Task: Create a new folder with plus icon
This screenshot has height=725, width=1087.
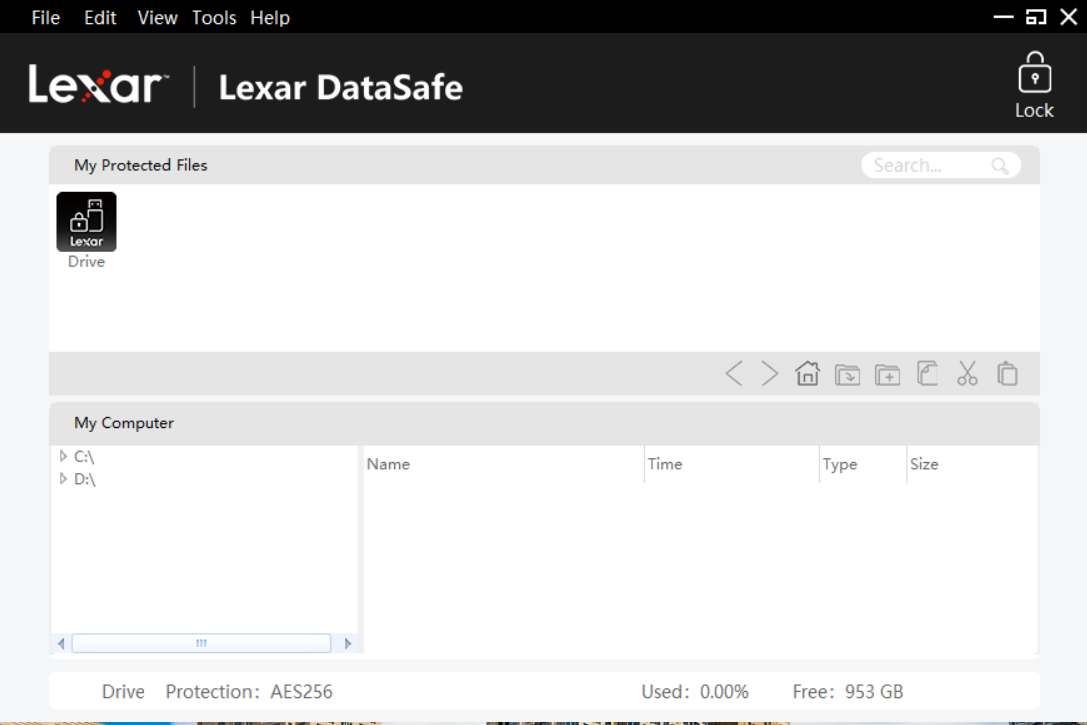Action: point(887,374)
